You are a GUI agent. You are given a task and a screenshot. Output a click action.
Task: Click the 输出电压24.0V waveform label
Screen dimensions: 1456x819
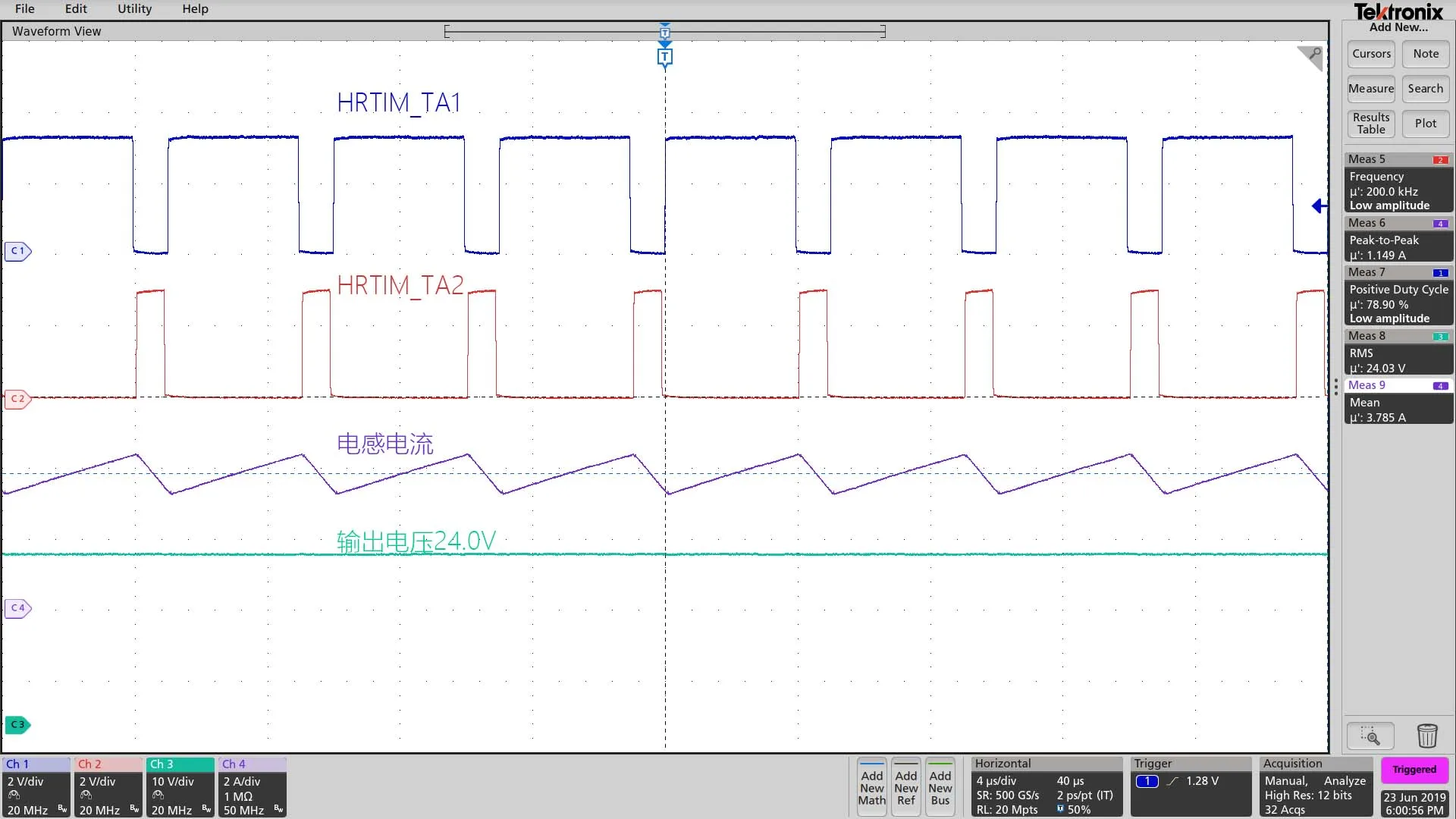point(416,541)
